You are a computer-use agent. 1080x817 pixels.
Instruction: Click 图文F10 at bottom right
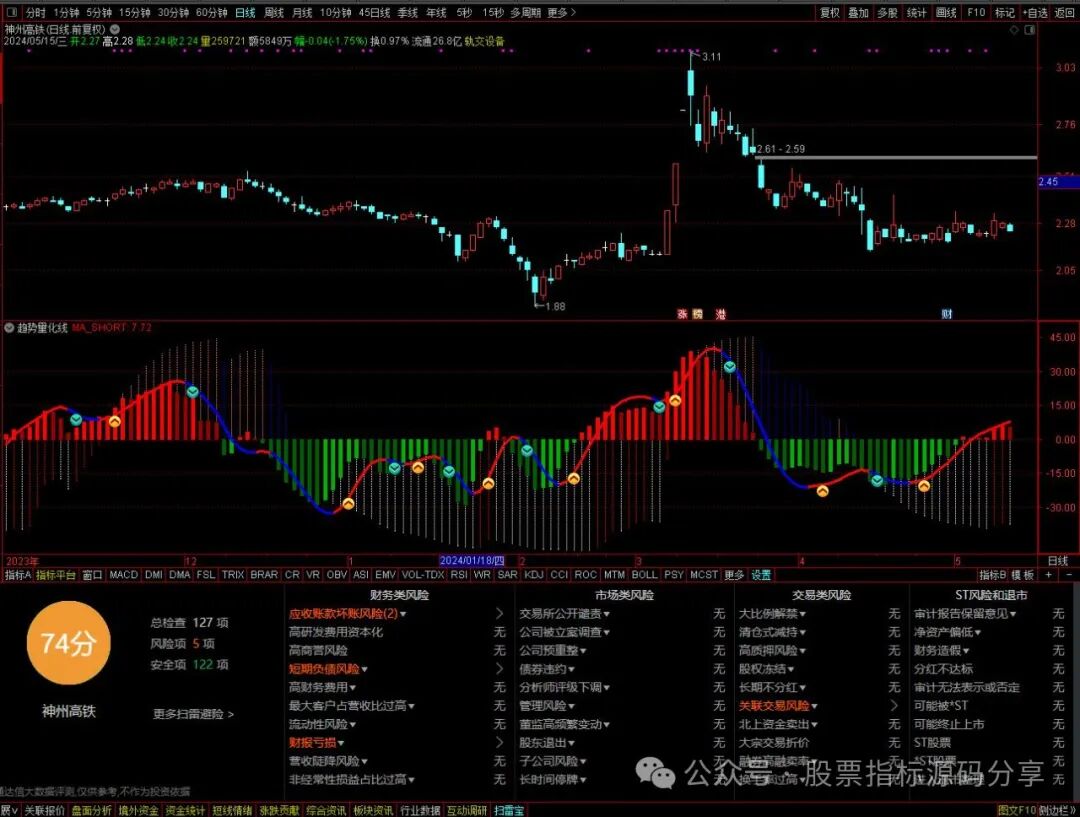coord(1016,810)
